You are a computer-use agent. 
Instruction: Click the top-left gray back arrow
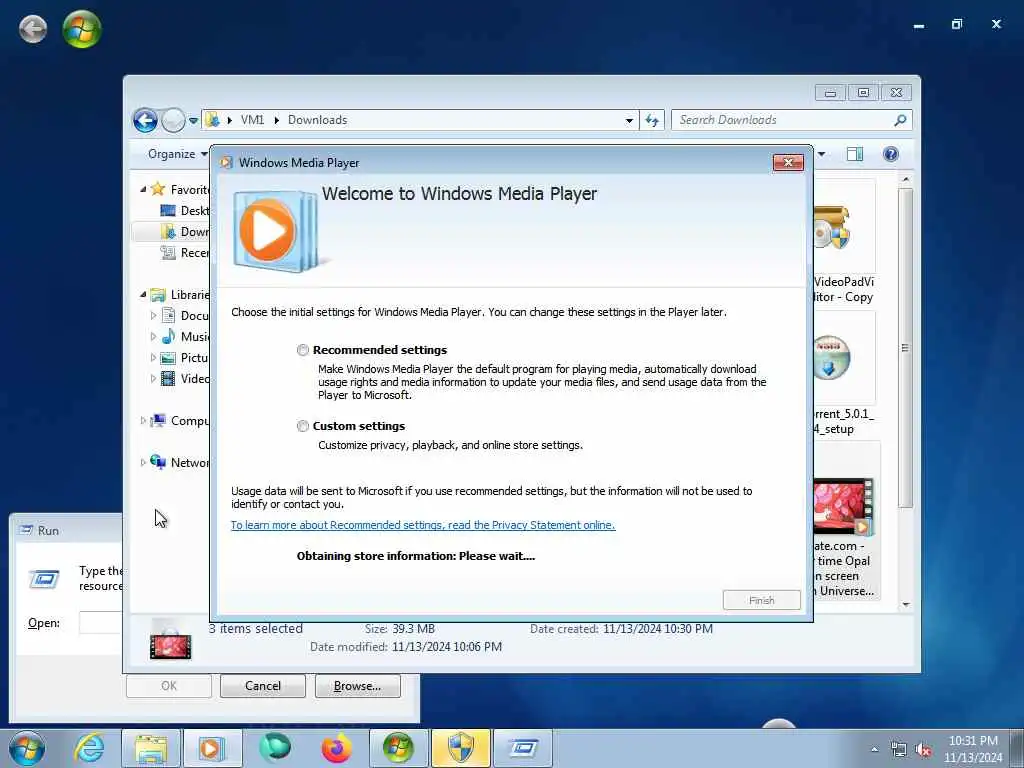point(33,29)
